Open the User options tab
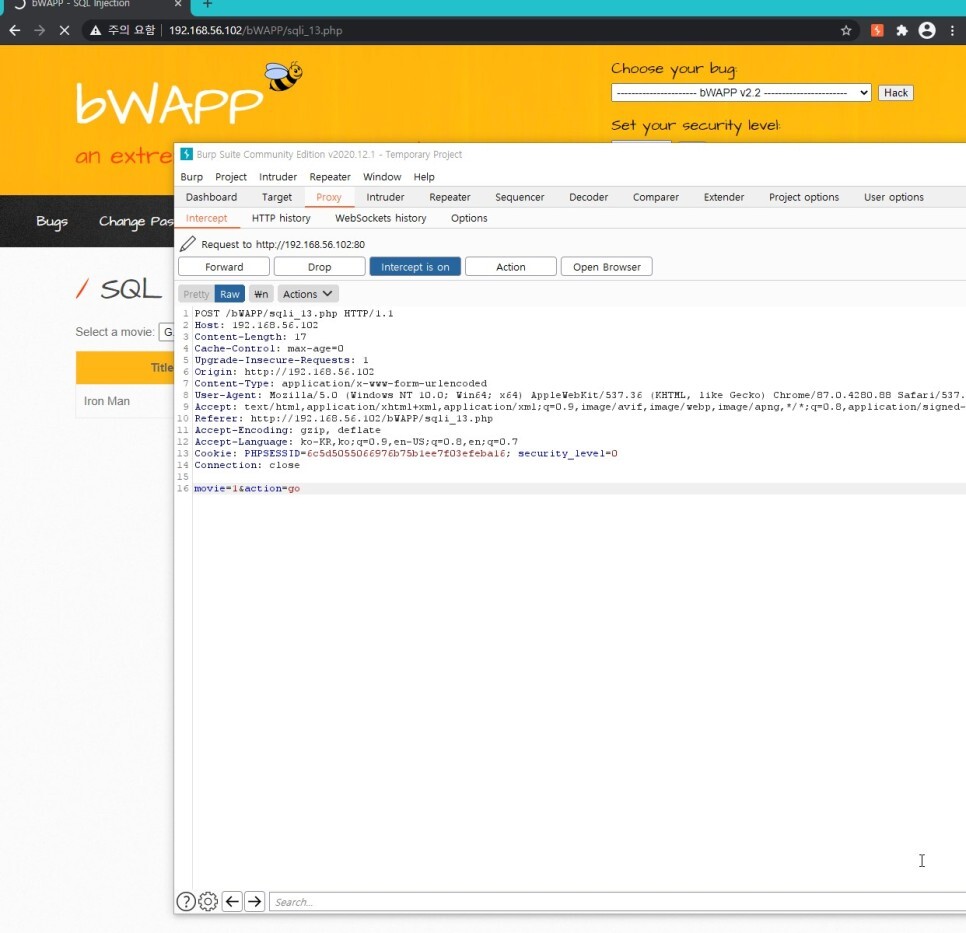This screenshot has width=966, height=933. click(x=893, y=197)
